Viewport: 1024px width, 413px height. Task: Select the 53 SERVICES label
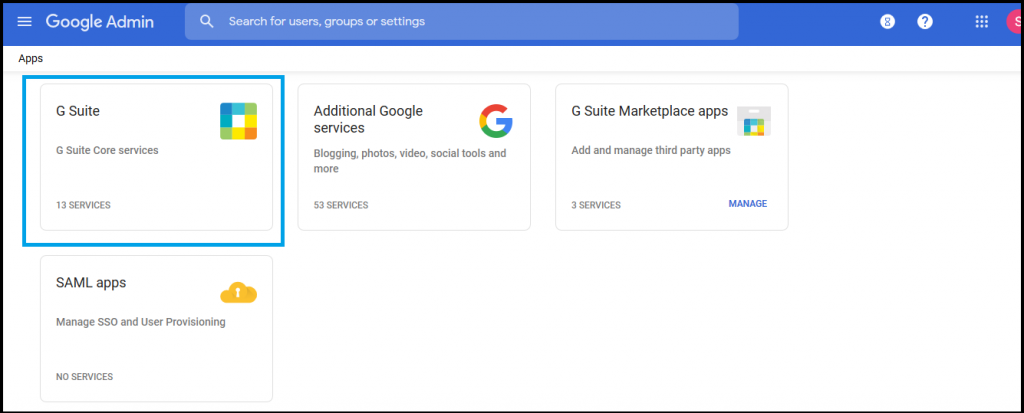pos(341,205)
